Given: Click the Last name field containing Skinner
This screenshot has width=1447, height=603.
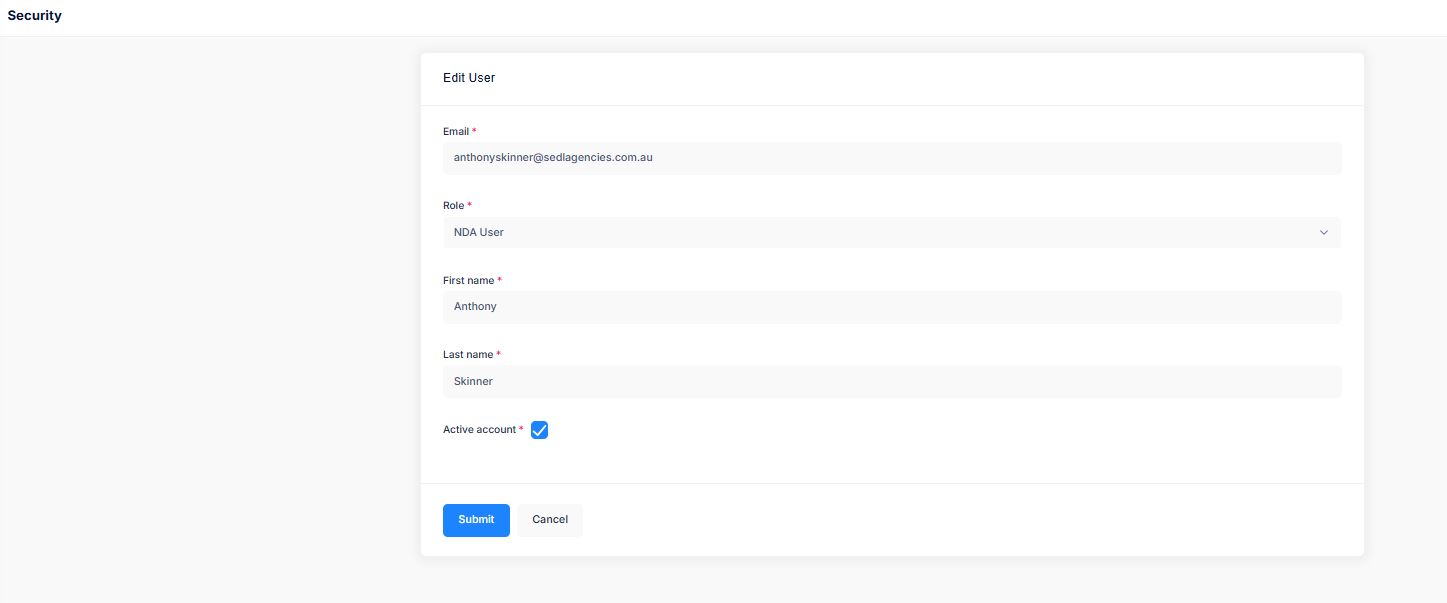Looking at the screenshot, I should point(892,381).
